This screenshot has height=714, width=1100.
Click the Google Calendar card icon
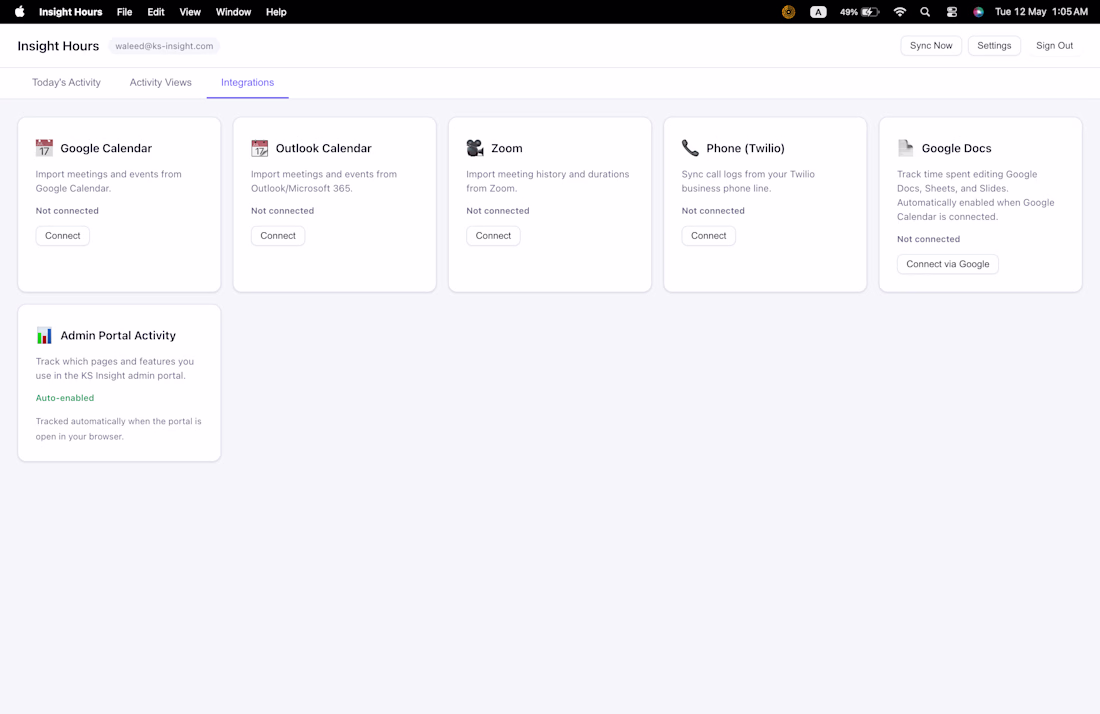44,148
